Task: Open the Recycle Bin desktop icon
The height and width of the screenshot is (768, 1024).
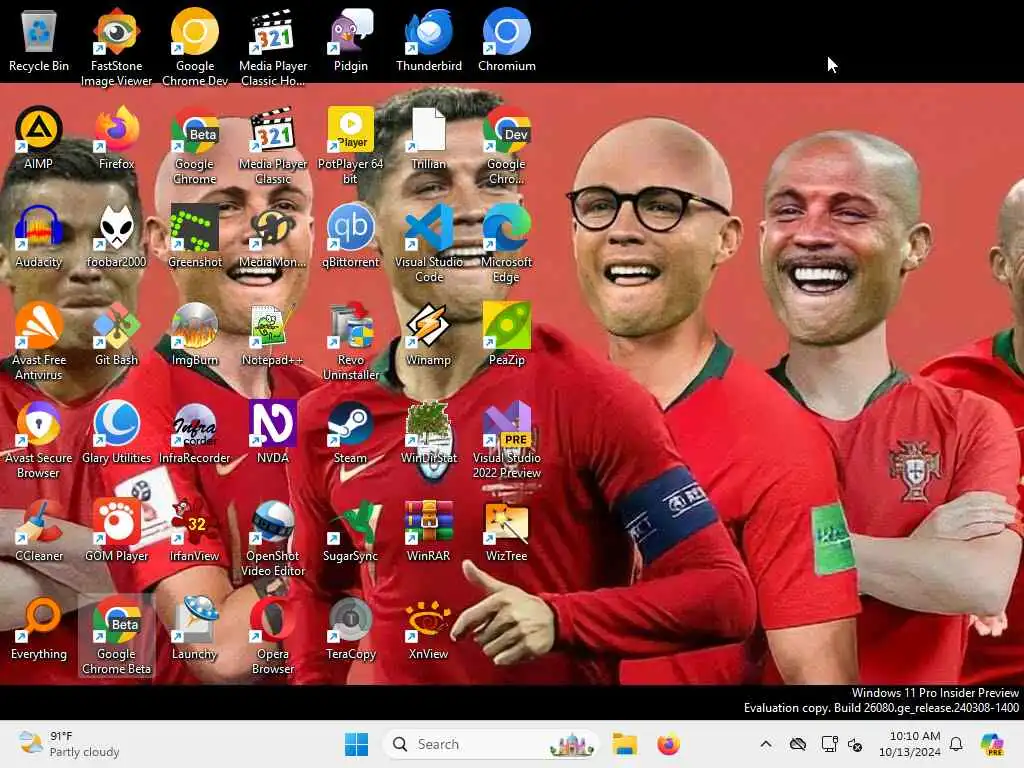Action: coord(39,40)
